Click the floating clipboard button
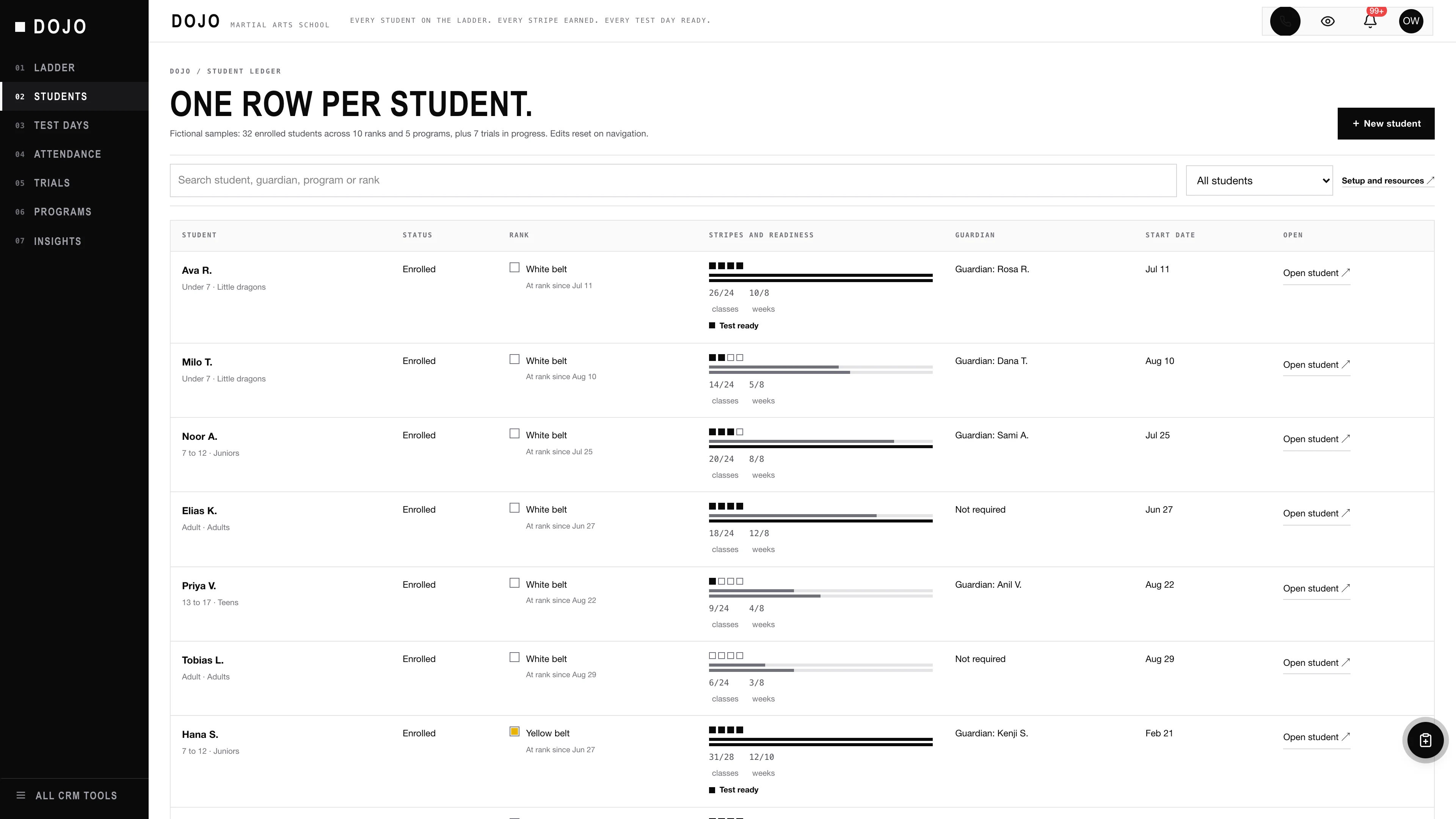This screenshot has width=1456, height=819. [1425, 740]
